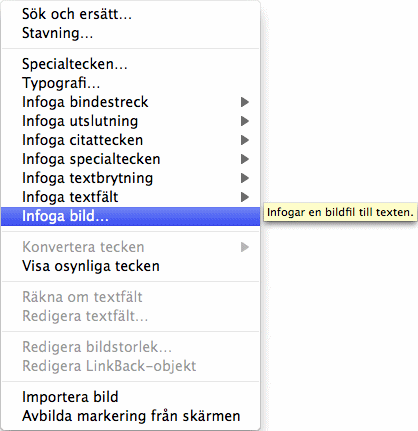The height and width of the screenshot is (431, 418).
Task: Select Importera bild menu entry
Action: tap(130, 397)
